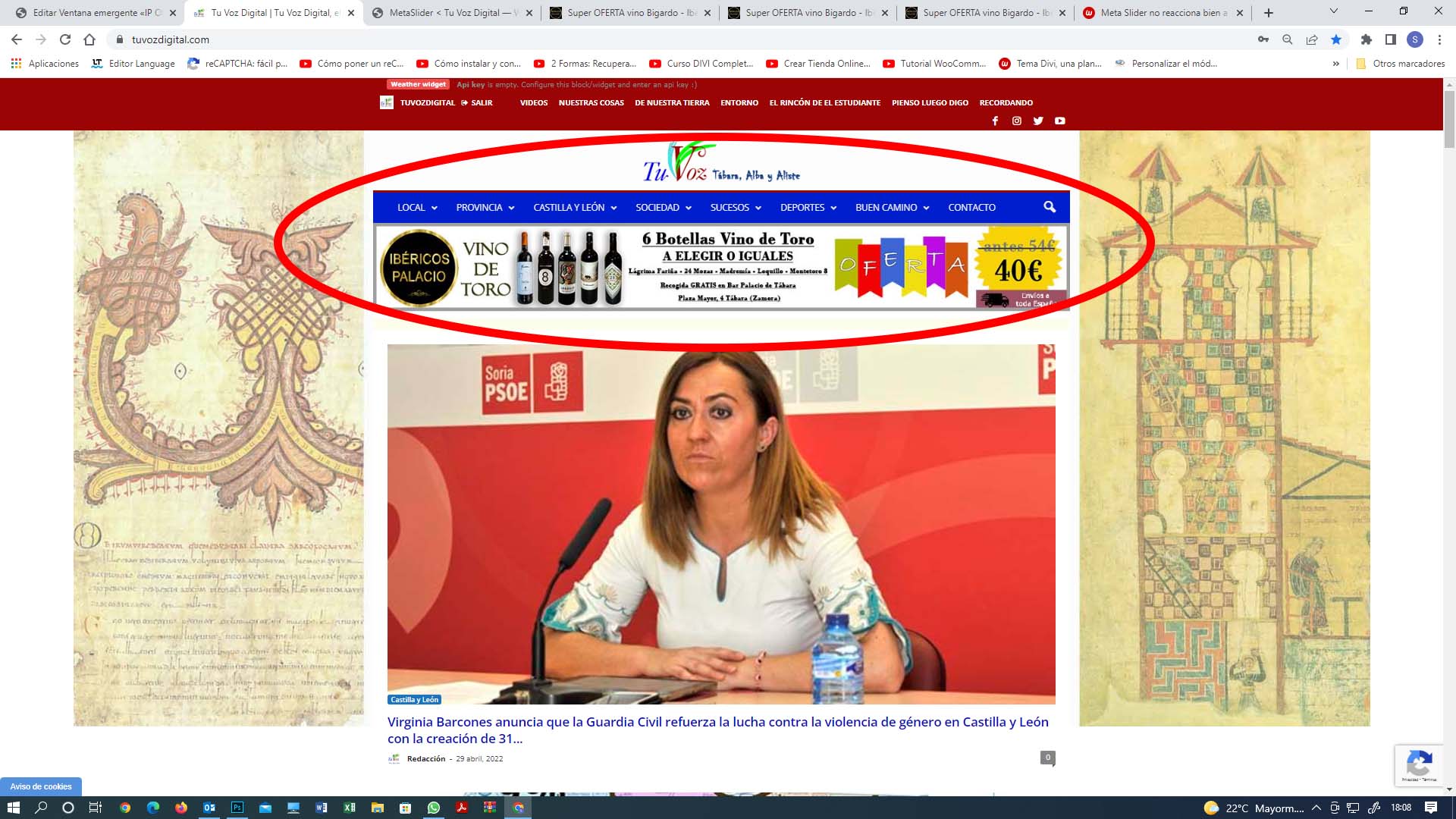Open a new browser tab
Viewport: 1456px width, 819px height.
click(x=1268, y=13)
